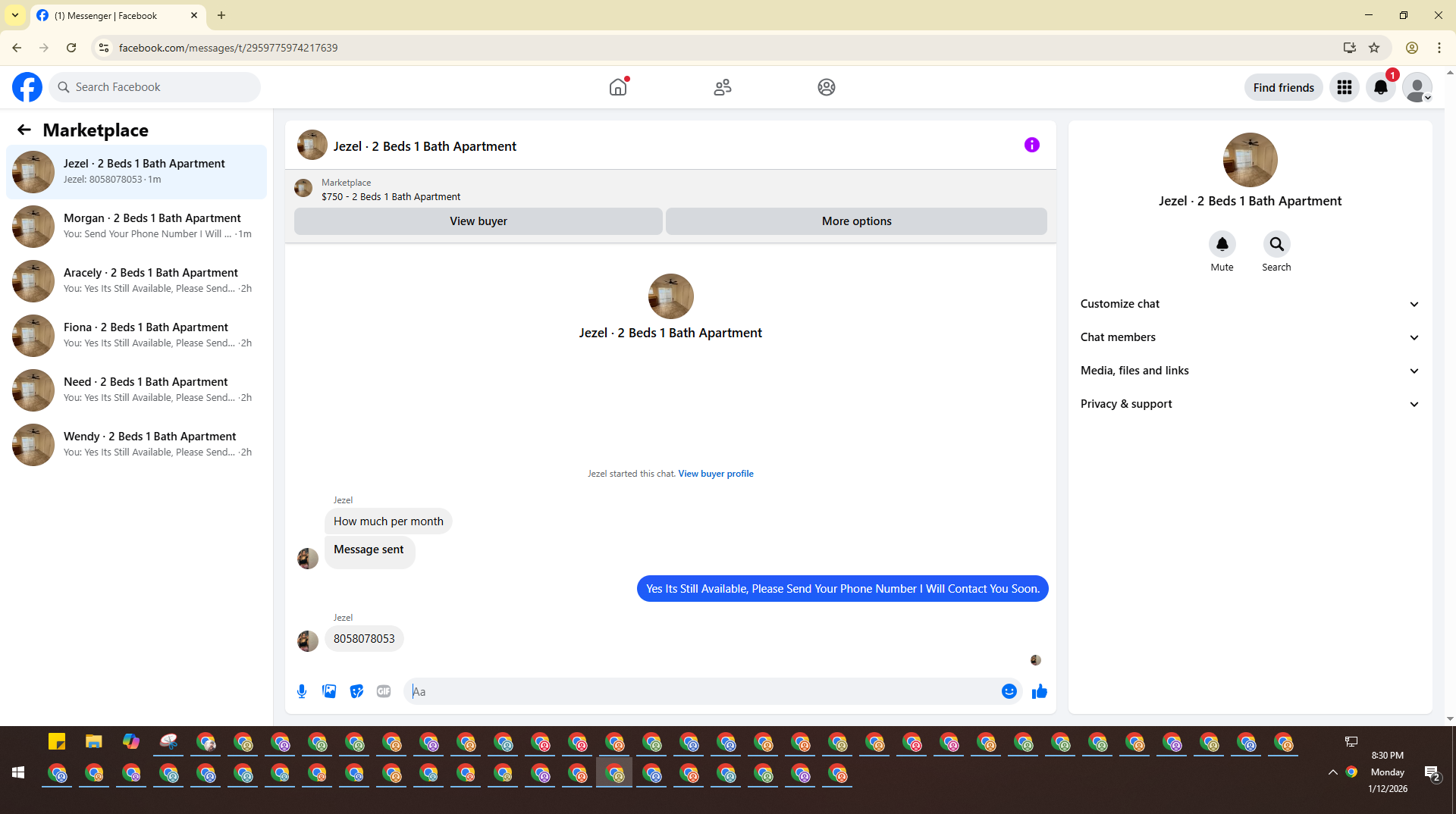Viewport: 1456px width, 814px height.
Task: Open the Friends icon in top navigation
Action: click(723, 87)
